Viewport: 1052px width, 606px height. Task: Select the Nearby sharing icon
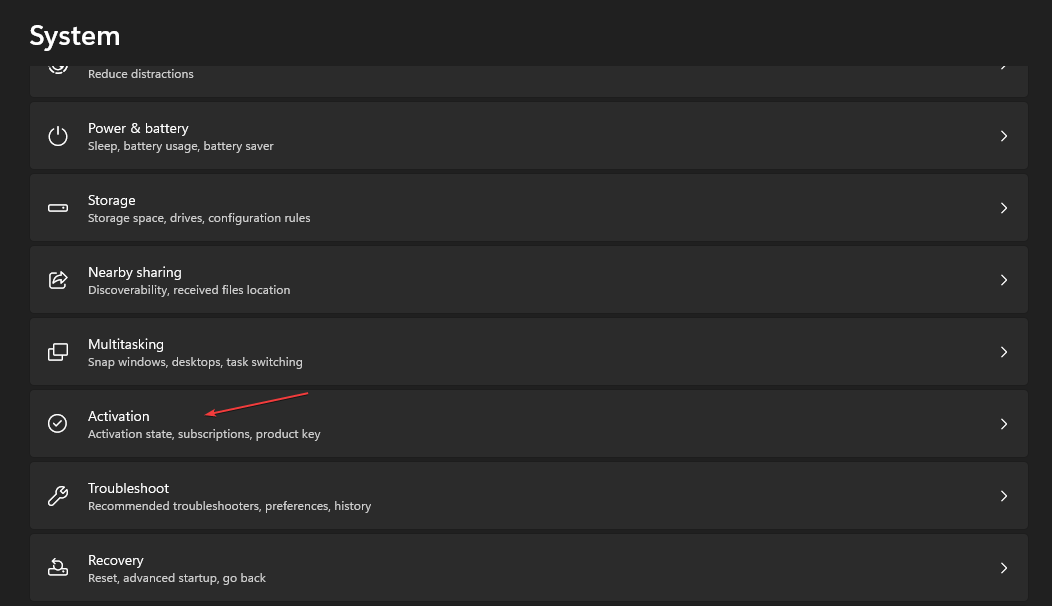click(x=57, y=279)
